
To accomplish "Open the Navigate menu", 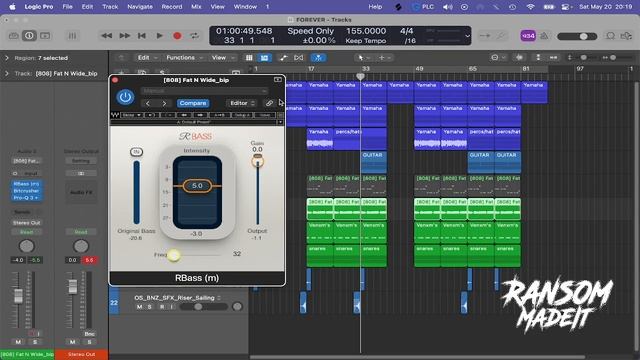I will pyautogui.click(x=140, y=7).
